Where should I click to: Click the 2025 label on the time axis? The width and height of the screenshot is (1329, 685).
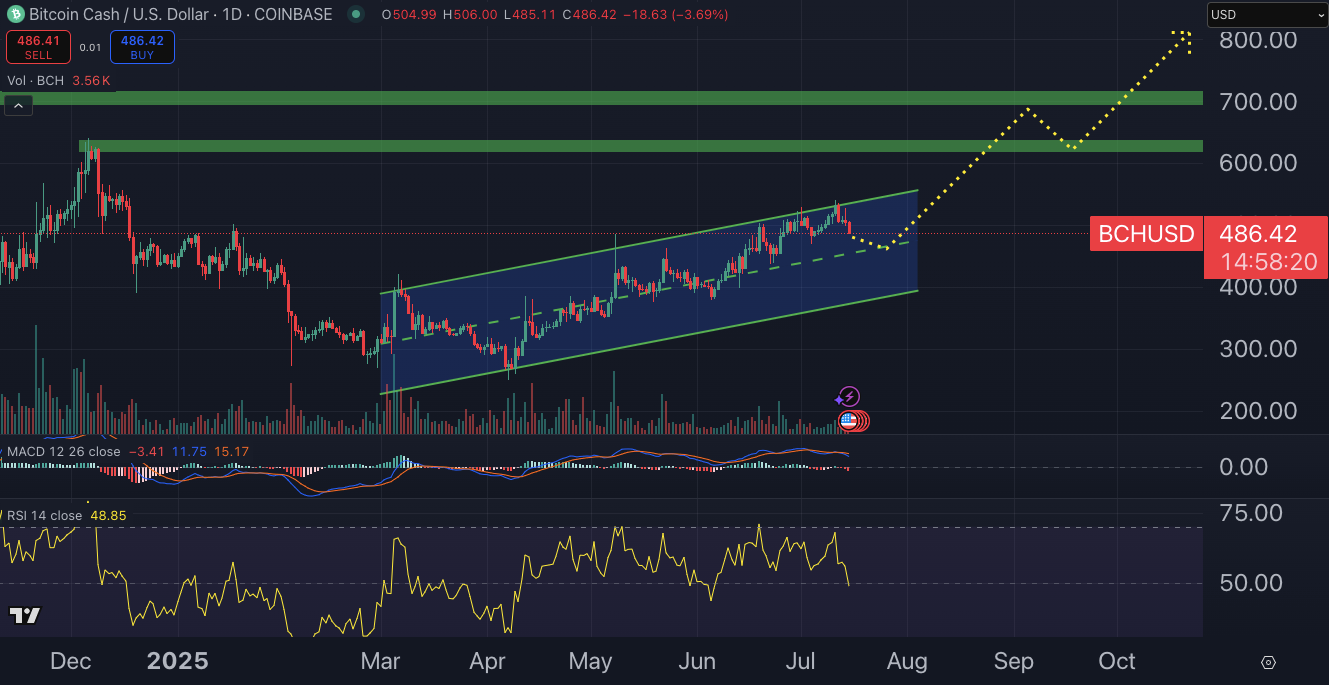pyautogui.click(x=177, y=661)
